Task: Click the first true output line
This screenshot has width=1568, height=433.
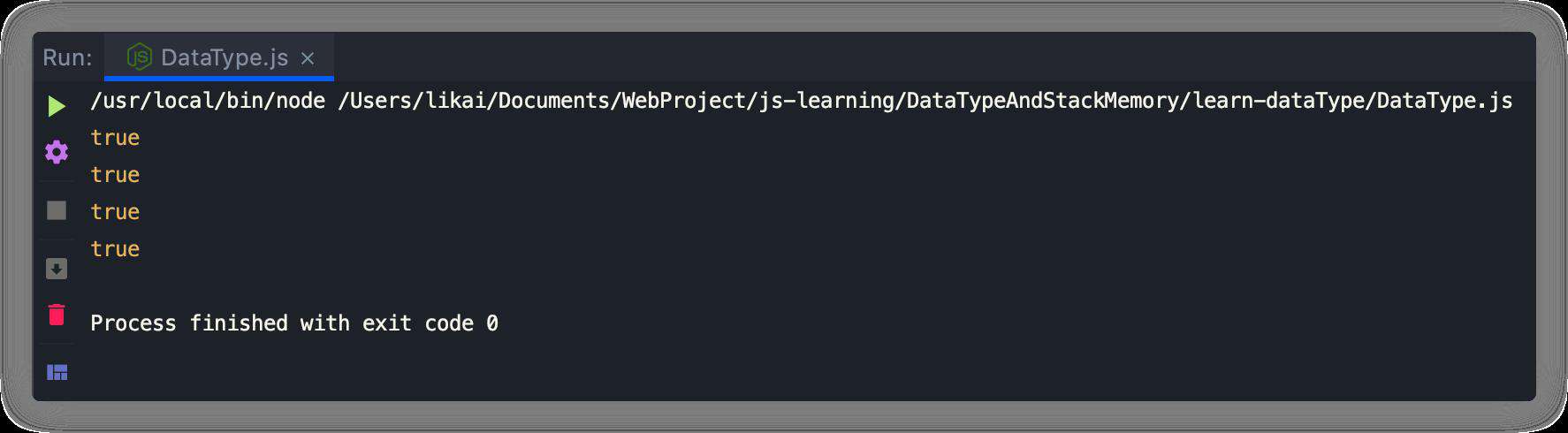Action: point(115,138)
